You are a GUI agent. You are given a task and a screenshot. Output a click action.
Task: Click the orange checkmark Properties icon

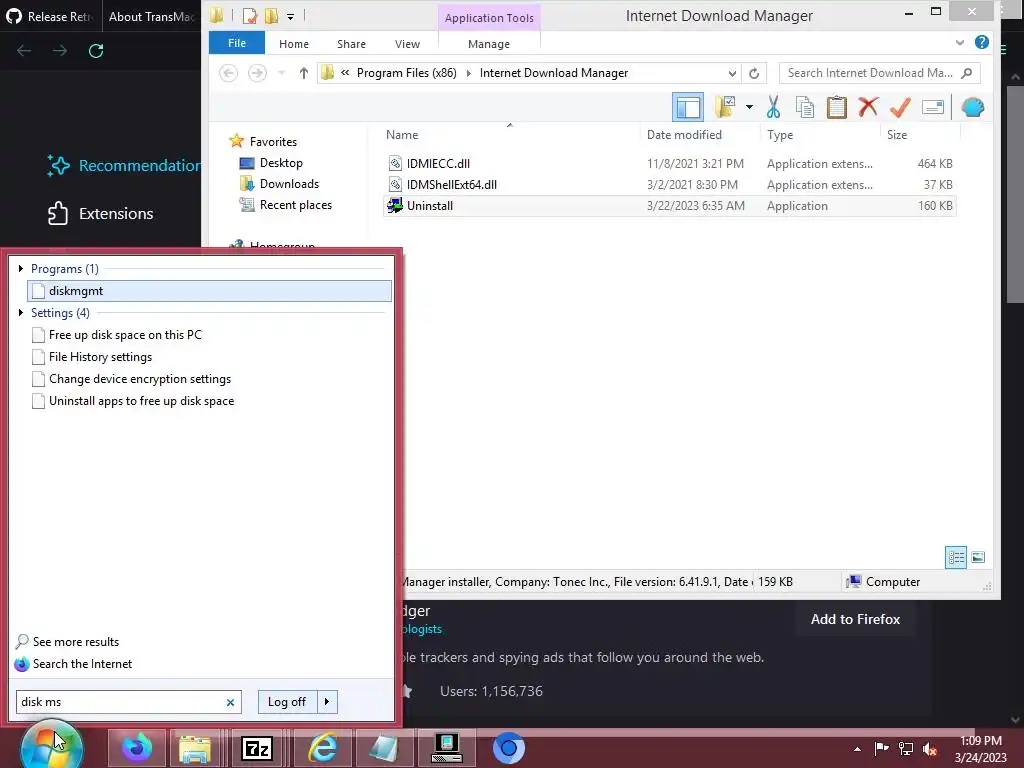pos(900,106)
